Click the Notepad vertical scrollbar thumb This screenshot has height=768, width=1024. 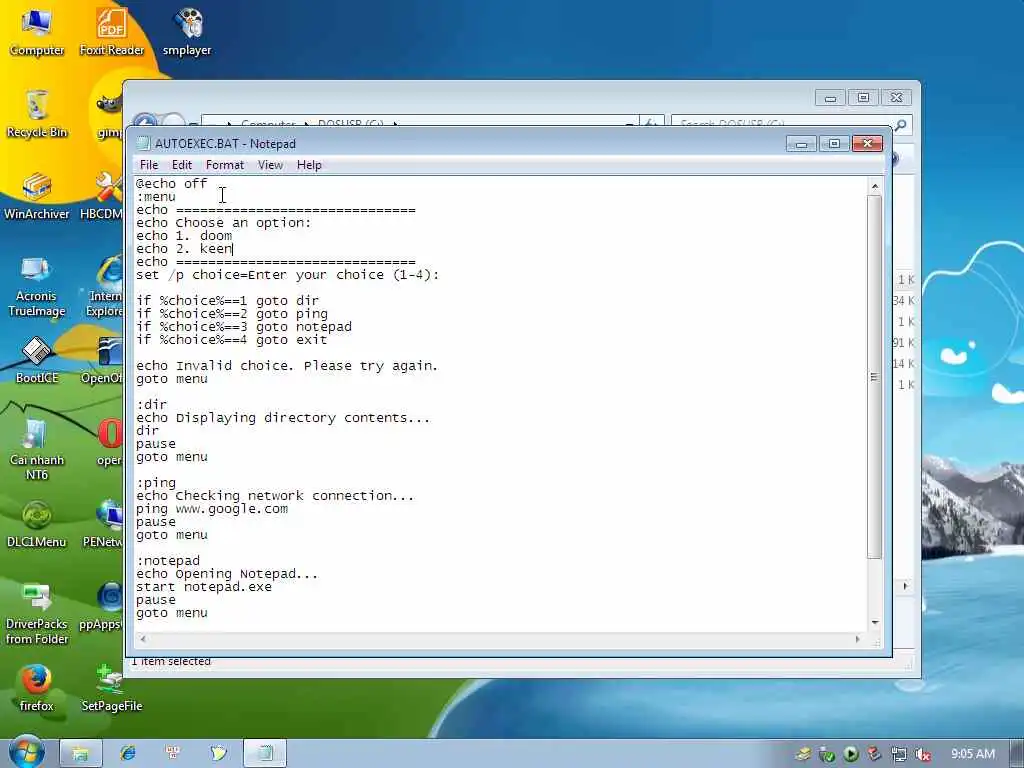tap(874, 377)
